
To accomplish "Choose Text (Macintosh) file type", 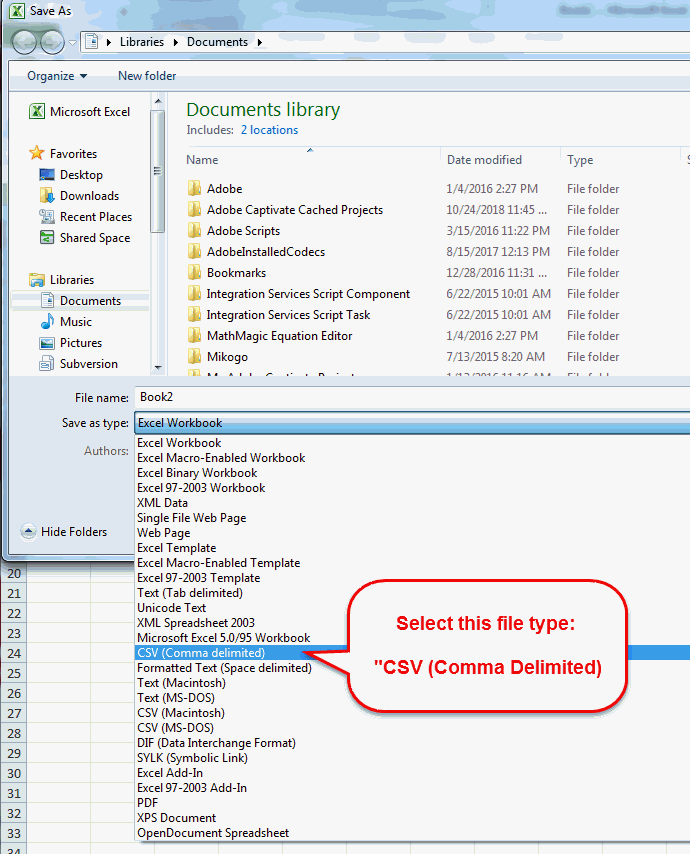I will [181, 683].
